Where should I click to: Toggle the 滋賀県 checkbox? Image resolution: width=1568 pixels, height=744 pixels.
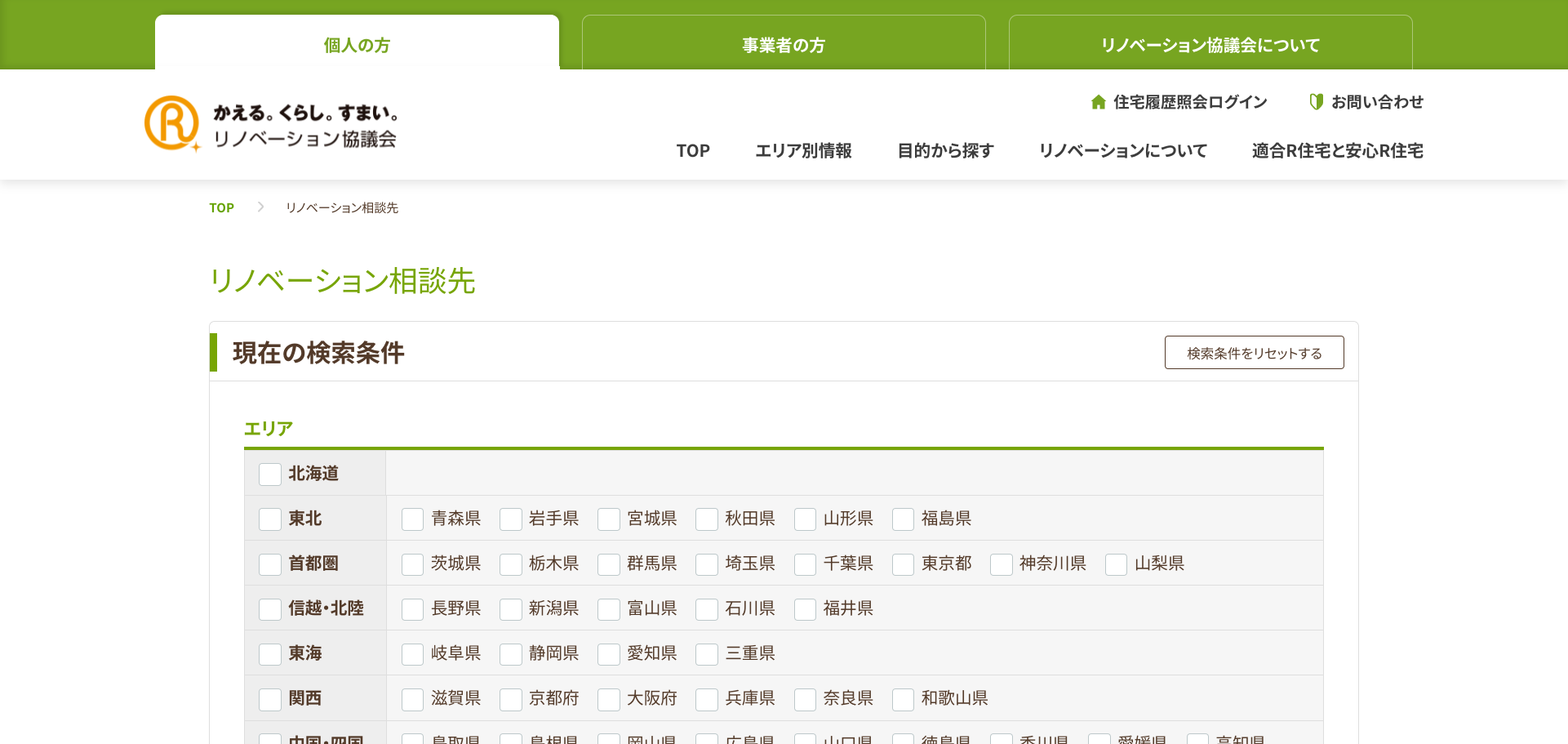(x=413, y=699)
